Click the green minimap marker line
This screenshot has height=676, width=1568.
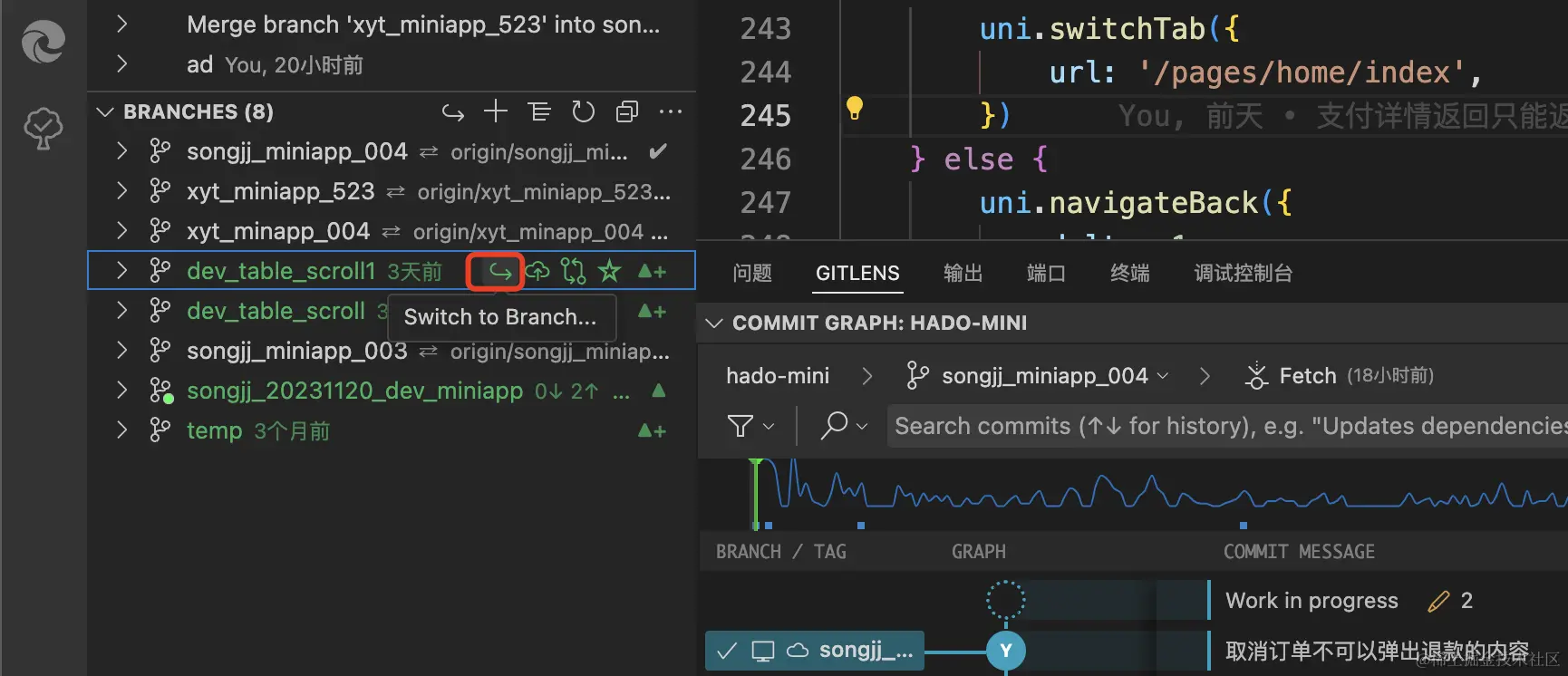(x=755, y=494)
